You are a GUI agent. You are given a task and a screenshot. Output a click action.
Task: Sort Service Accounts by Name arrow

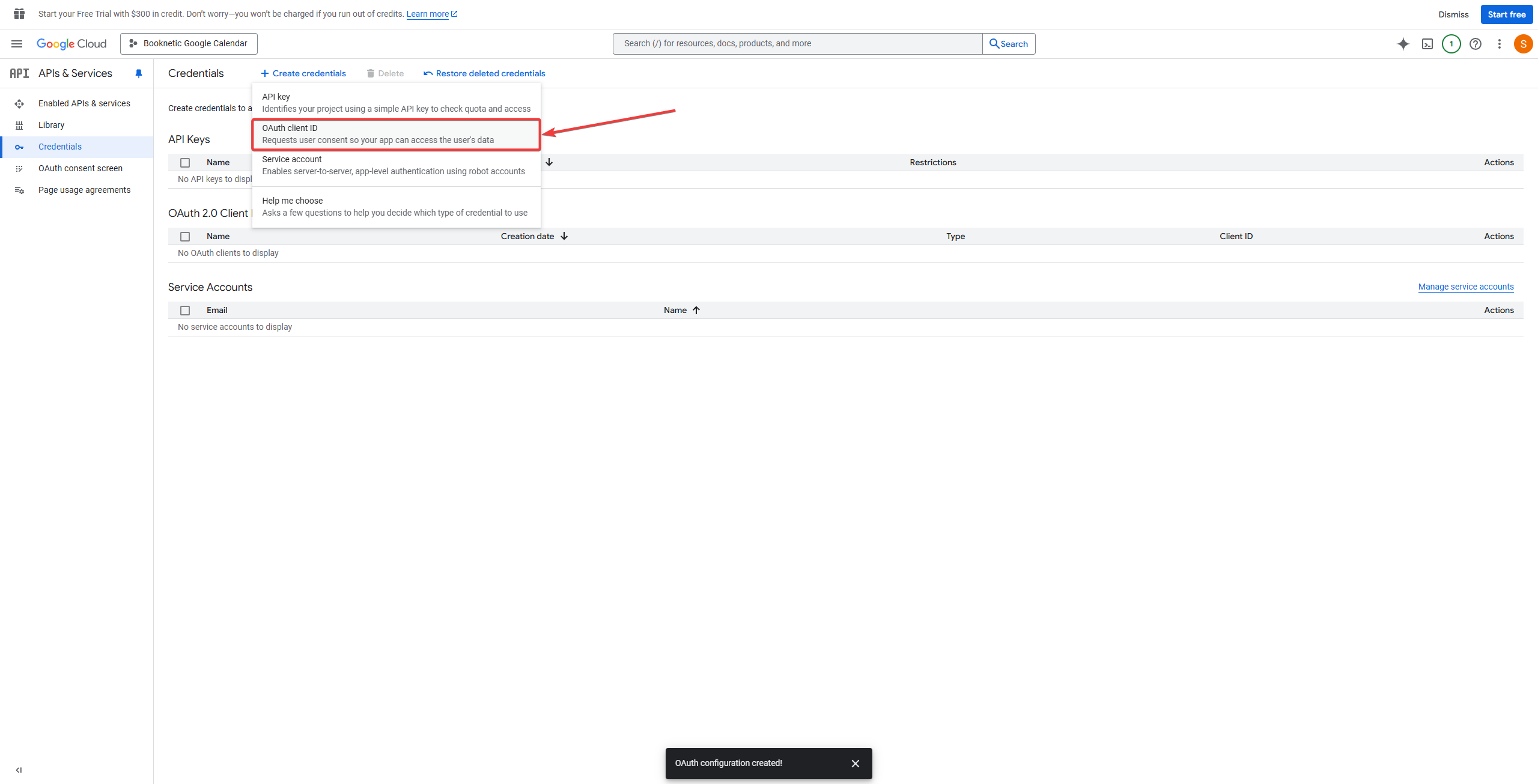(696, 310)
